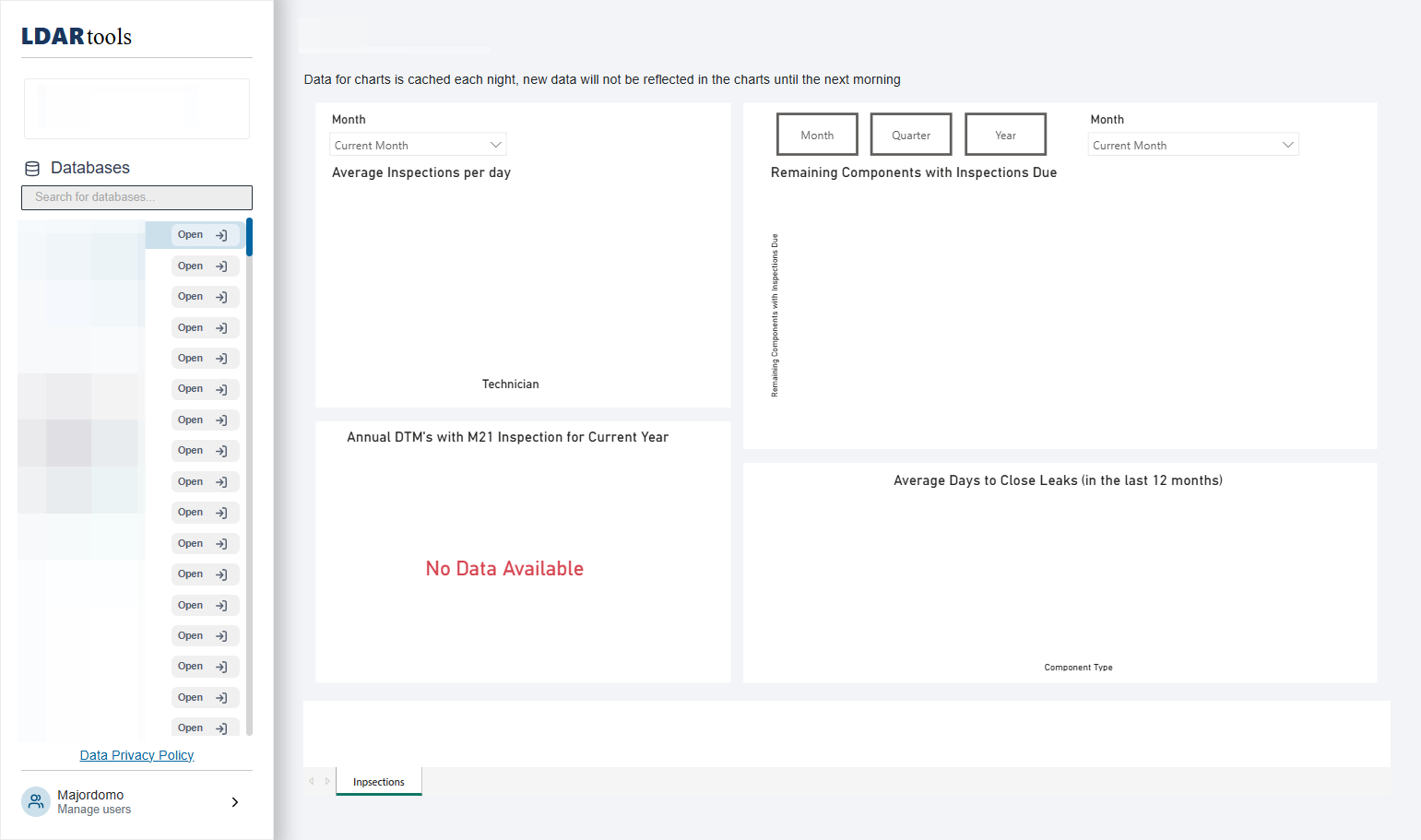Expand the Month dropdown beside the Year button

1193,145
